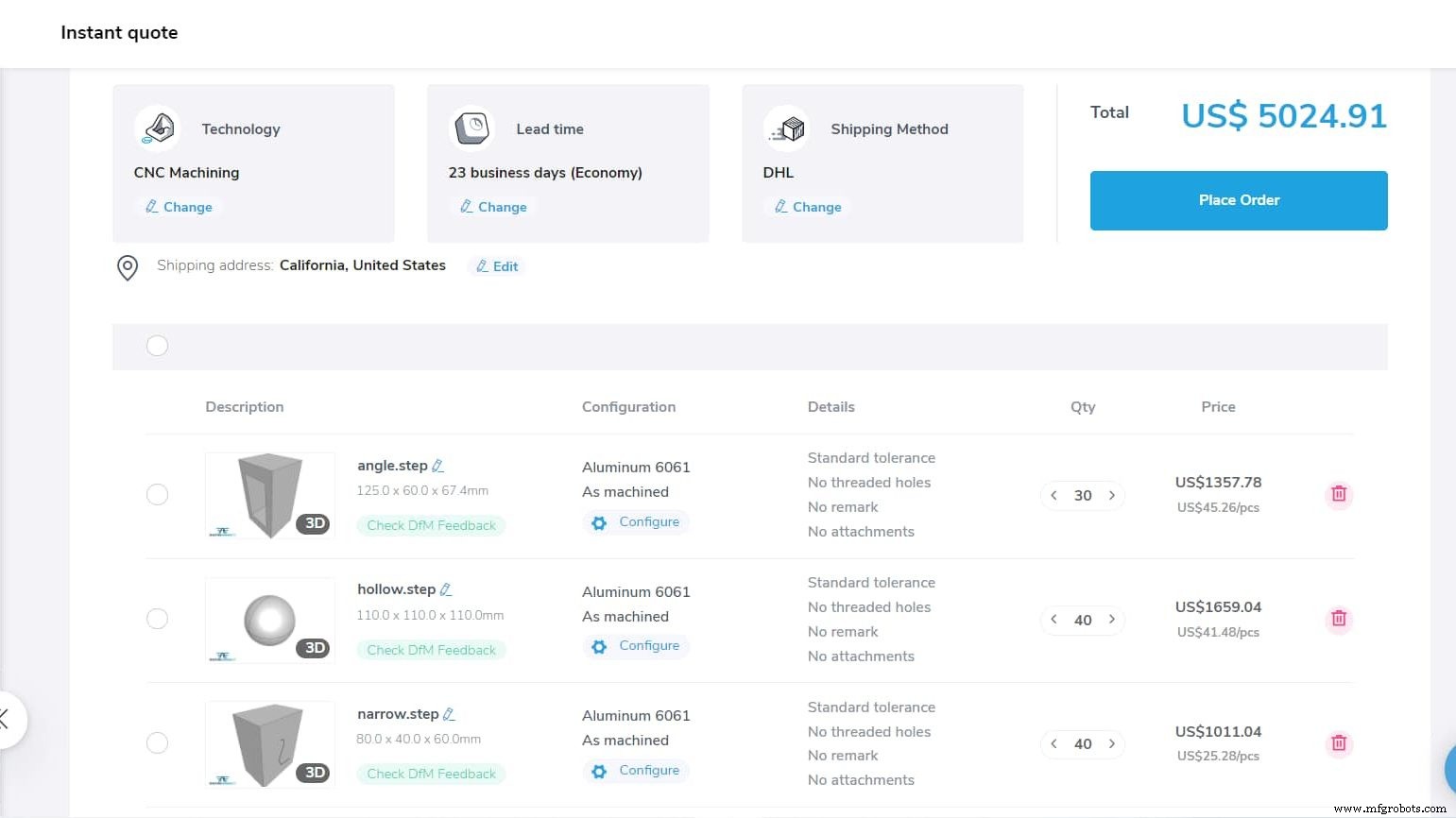Click the CNC Machining technology icon
Screen dimensions: 1456x818
[x=157, y=128]
